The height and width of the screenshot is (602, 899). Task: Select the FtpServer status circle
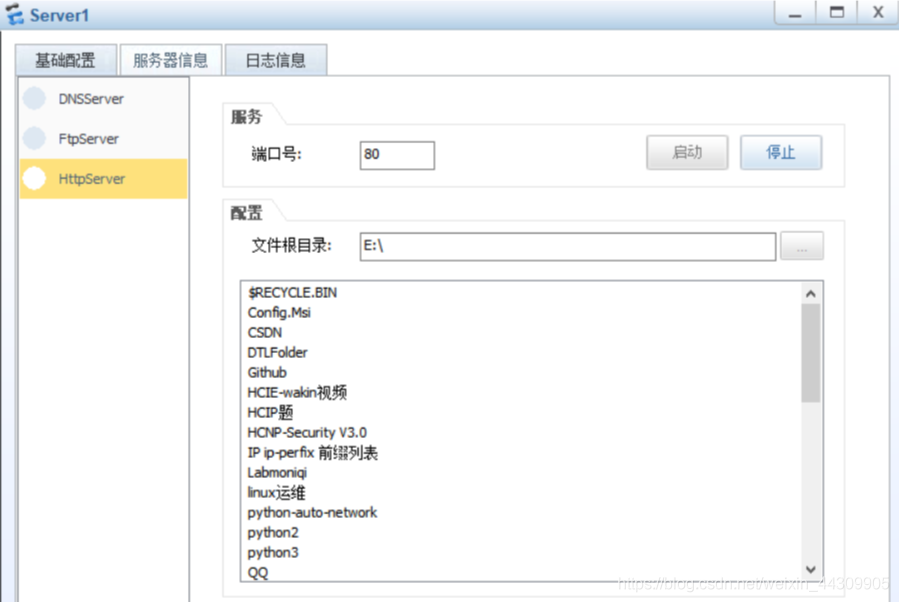34,138
